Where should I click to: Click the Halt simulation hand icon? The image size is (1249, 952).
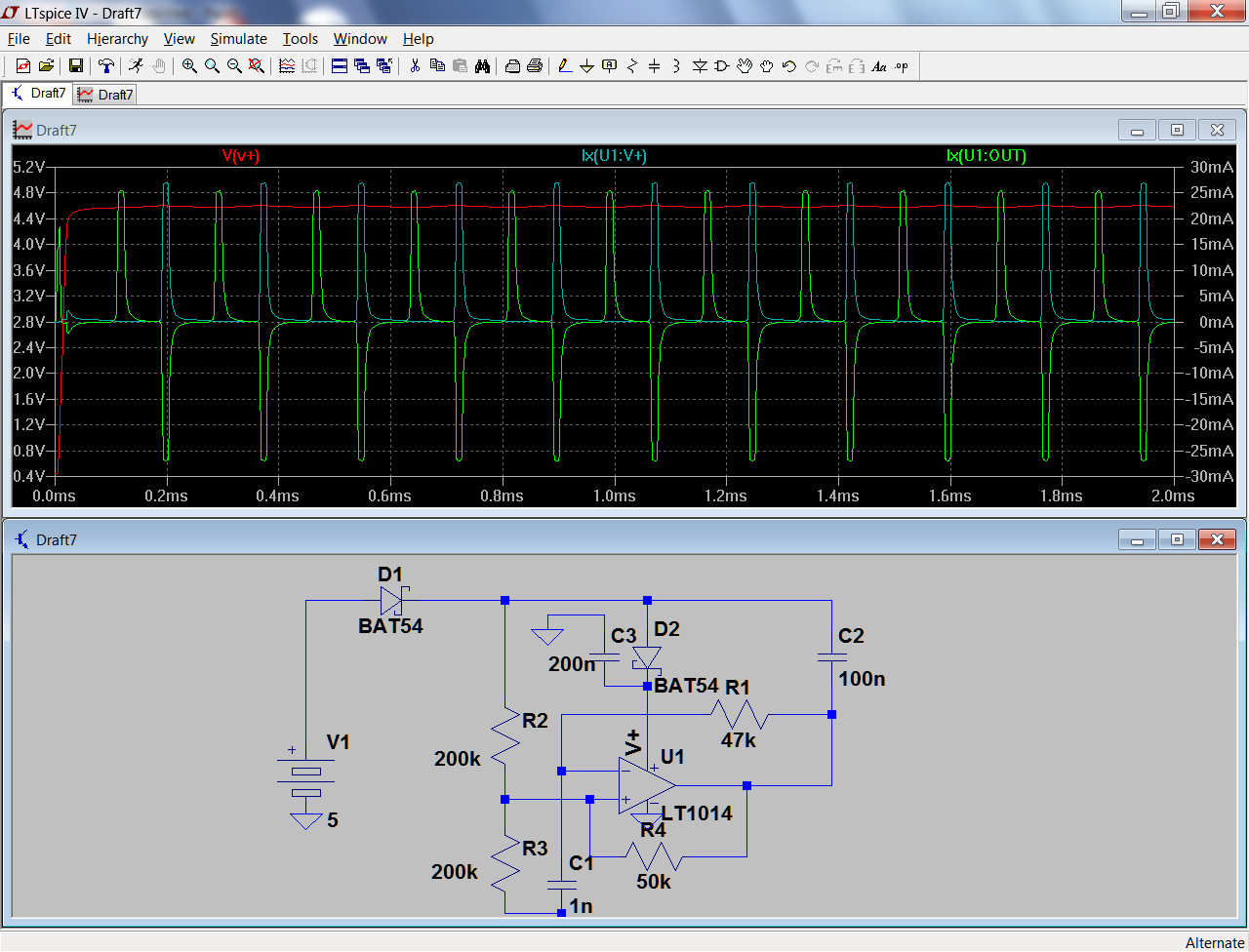point(159,65)
